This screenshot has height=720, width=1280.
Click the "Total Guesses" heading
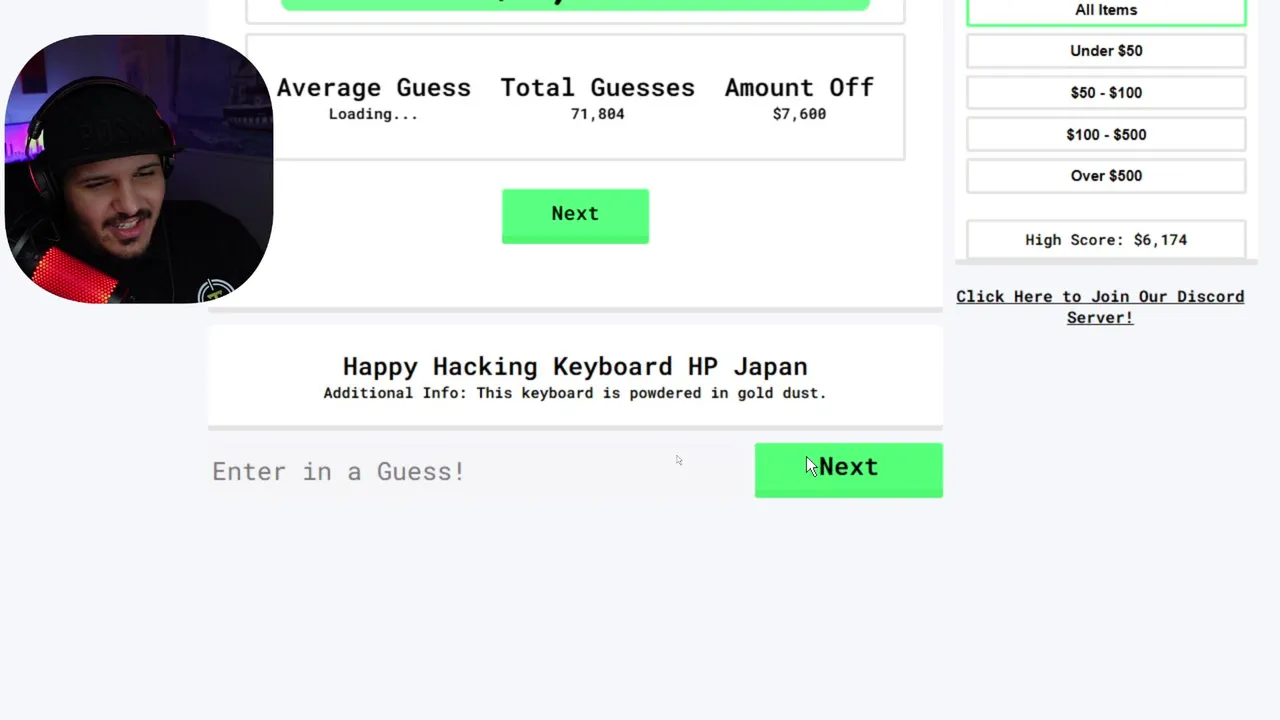point(598,87)
